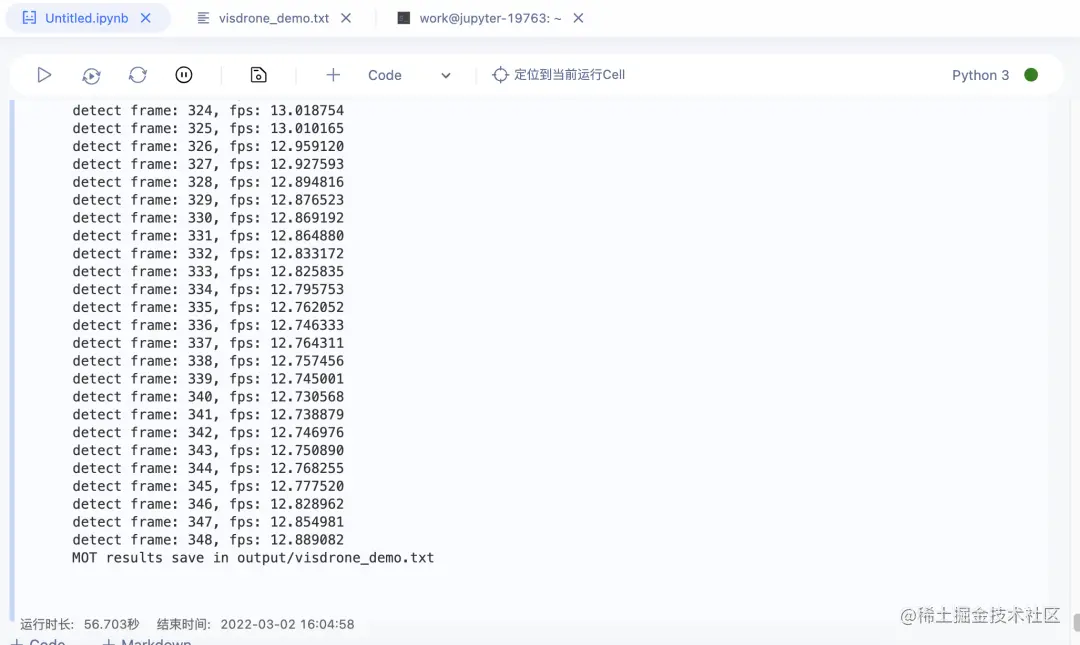Add a new cell with plus icon
This screenshot has height=645, width=1080.
click(333, 74)
